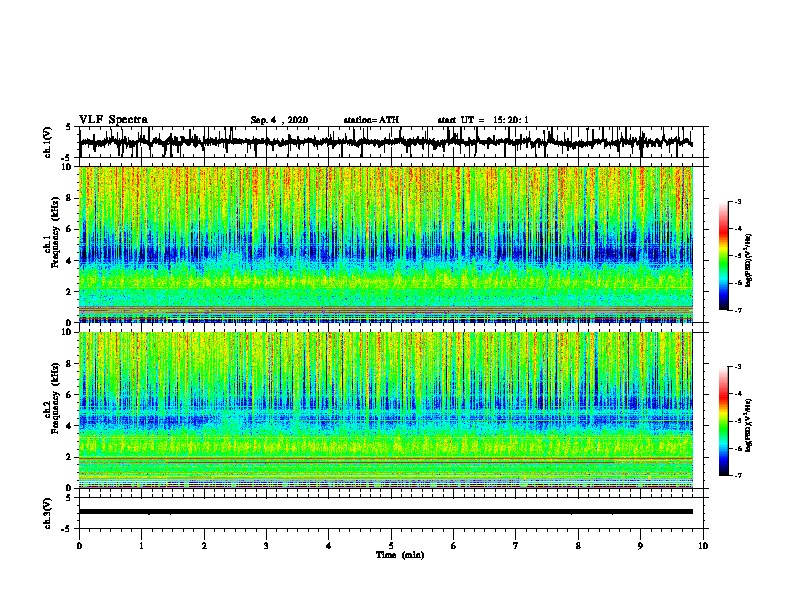Screen dimensions: 792x612
Task: Click the "ch.1(V)" waveform axis label
Action: pos(48,142)
